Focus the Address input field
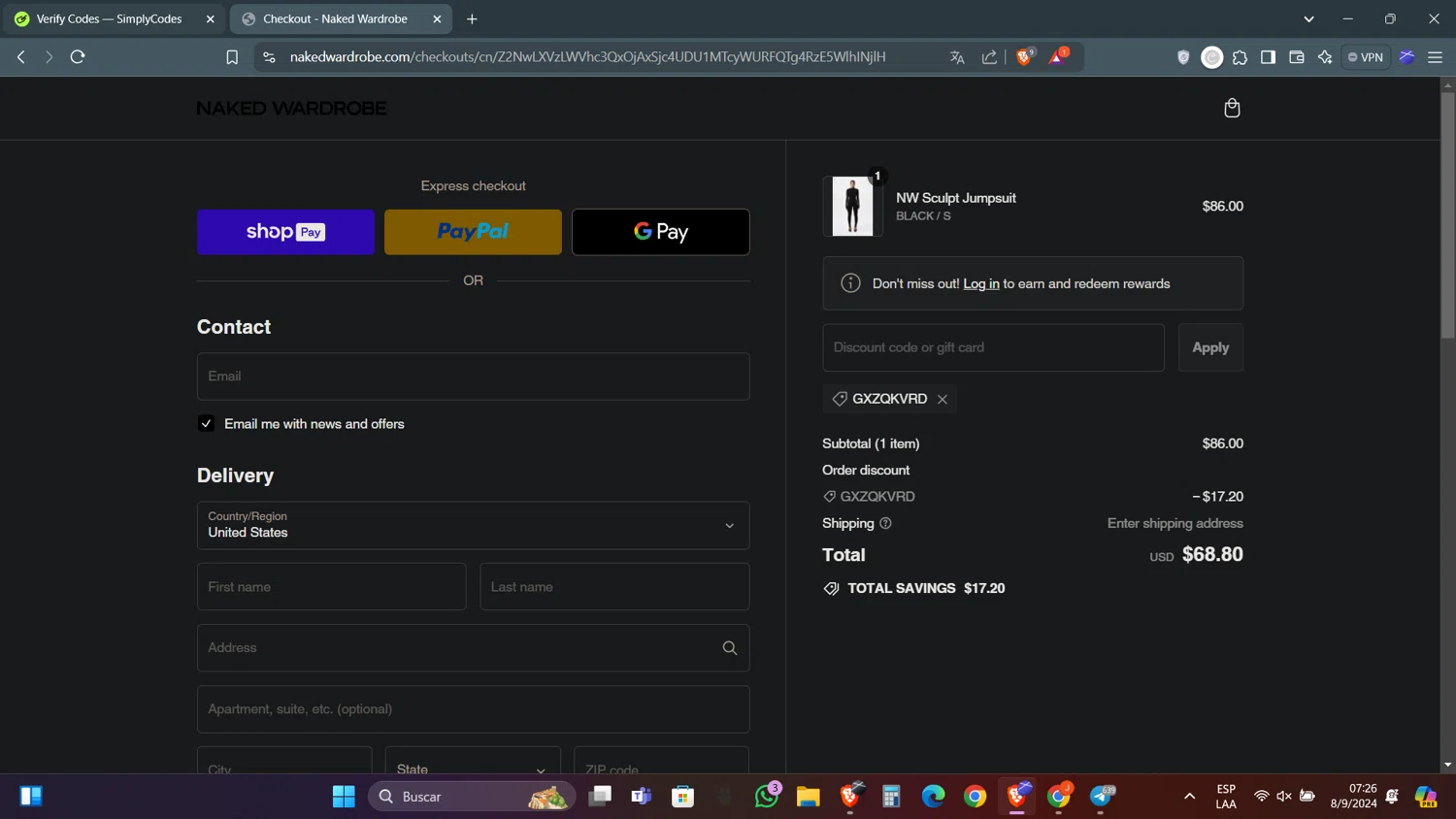The image size is (1456, 819). 473,648
